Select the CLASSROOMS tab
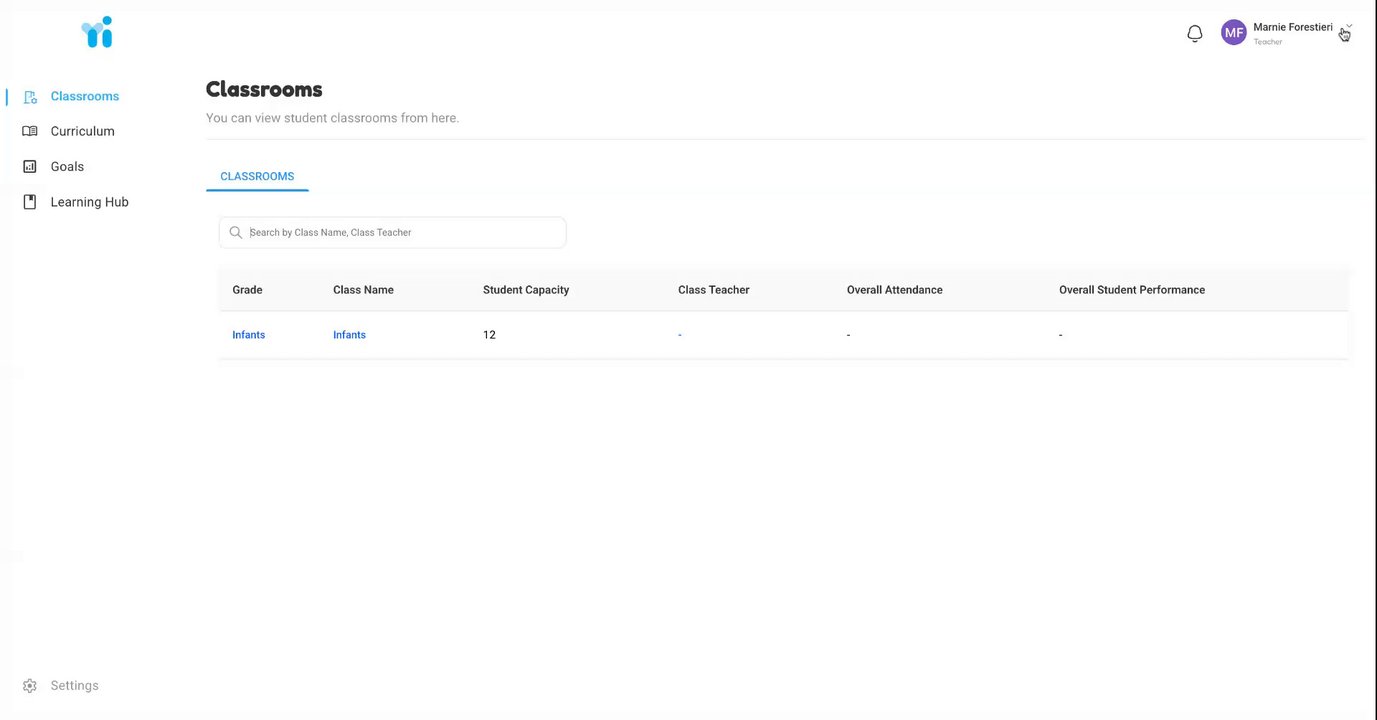This screenshot has height=720, width=1377. (x=257, y=176)
